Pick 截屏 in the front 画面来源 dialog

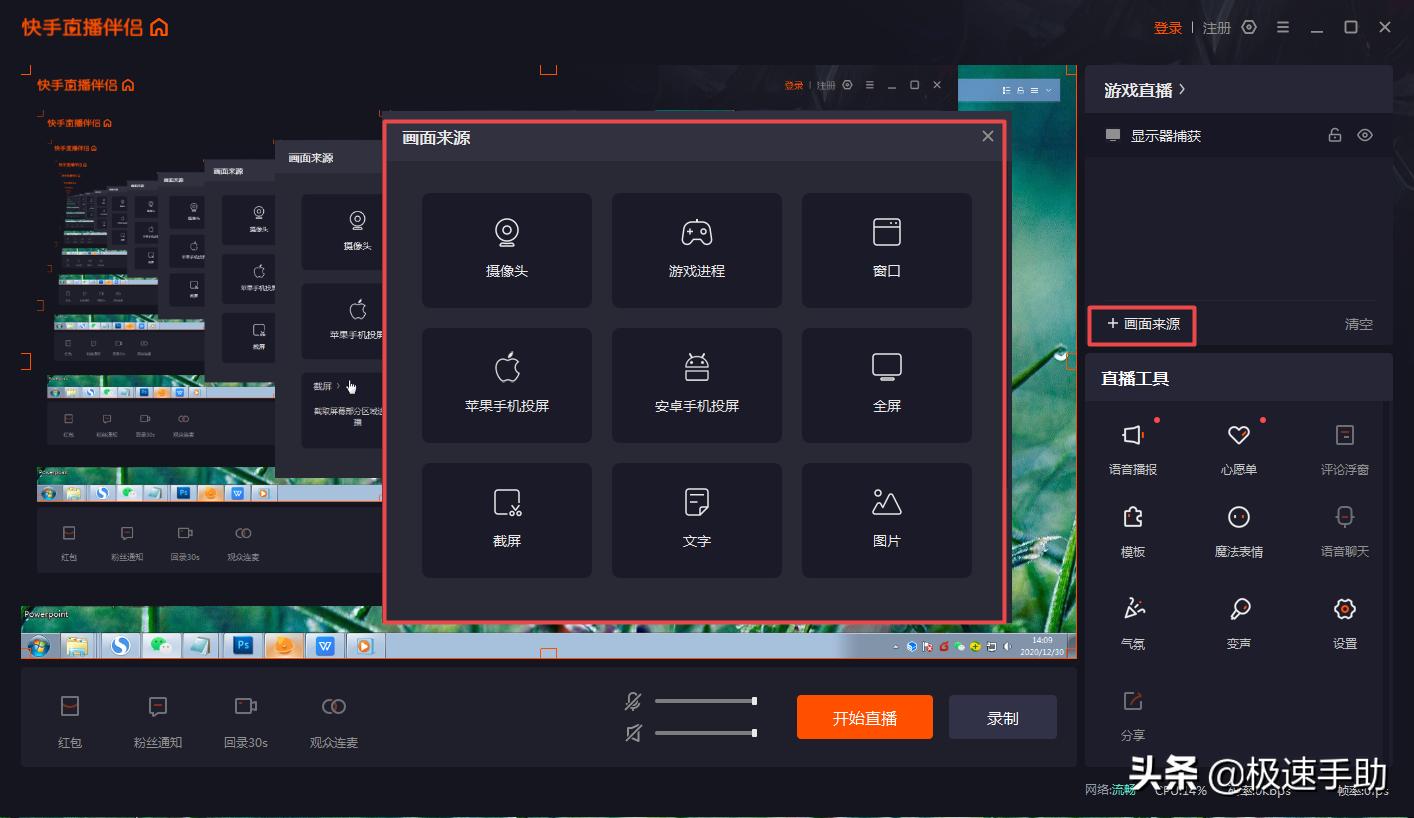[x=506, y=520]
